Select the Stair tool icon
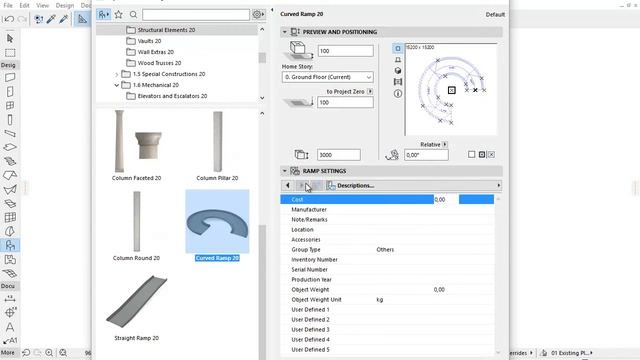 [x=10, y=161]
